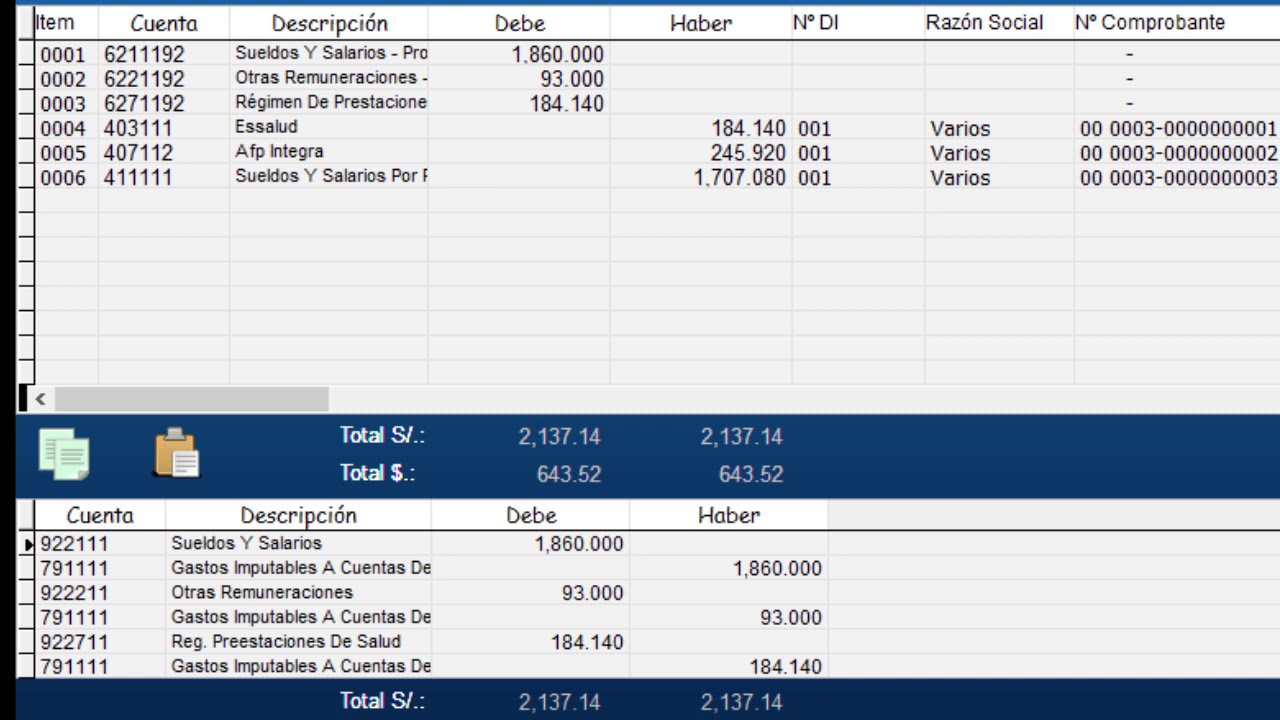Screen dimensions: 1280x720
Task: Click the left scroll arrow of horizontal scrollbar
Action: [40, 398]
